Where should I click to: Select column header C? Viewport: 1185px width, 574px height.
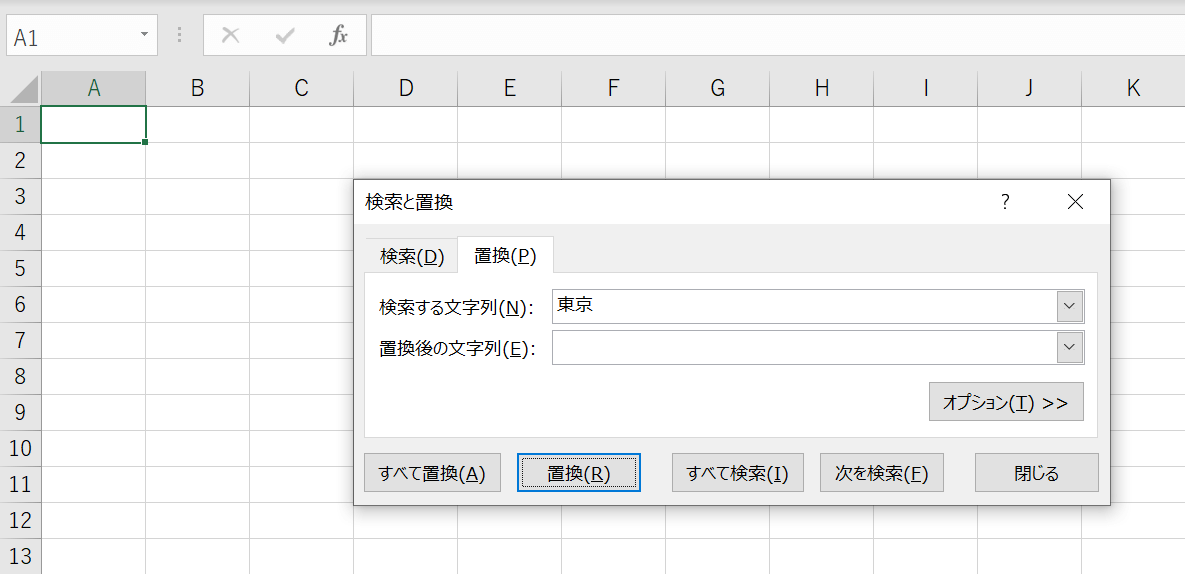pos(301,89)
